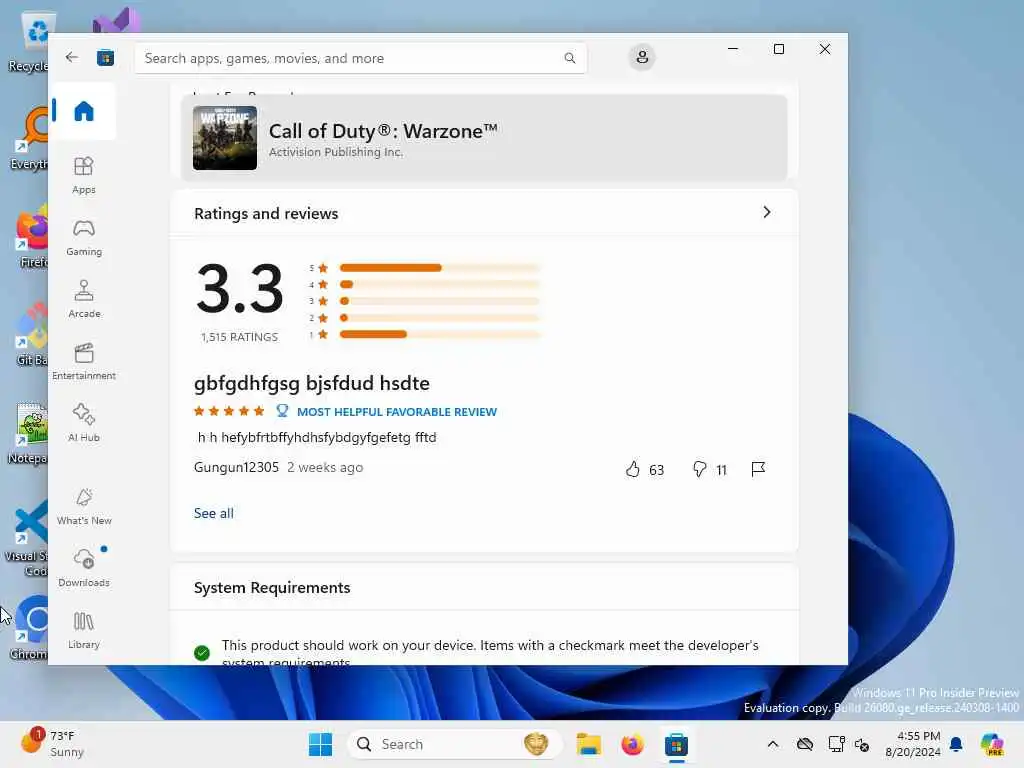The image size is (1024, 768).
Task: Click the Microsoft Store logo icon
Action: pyautogui.click(x=105, y=58)
